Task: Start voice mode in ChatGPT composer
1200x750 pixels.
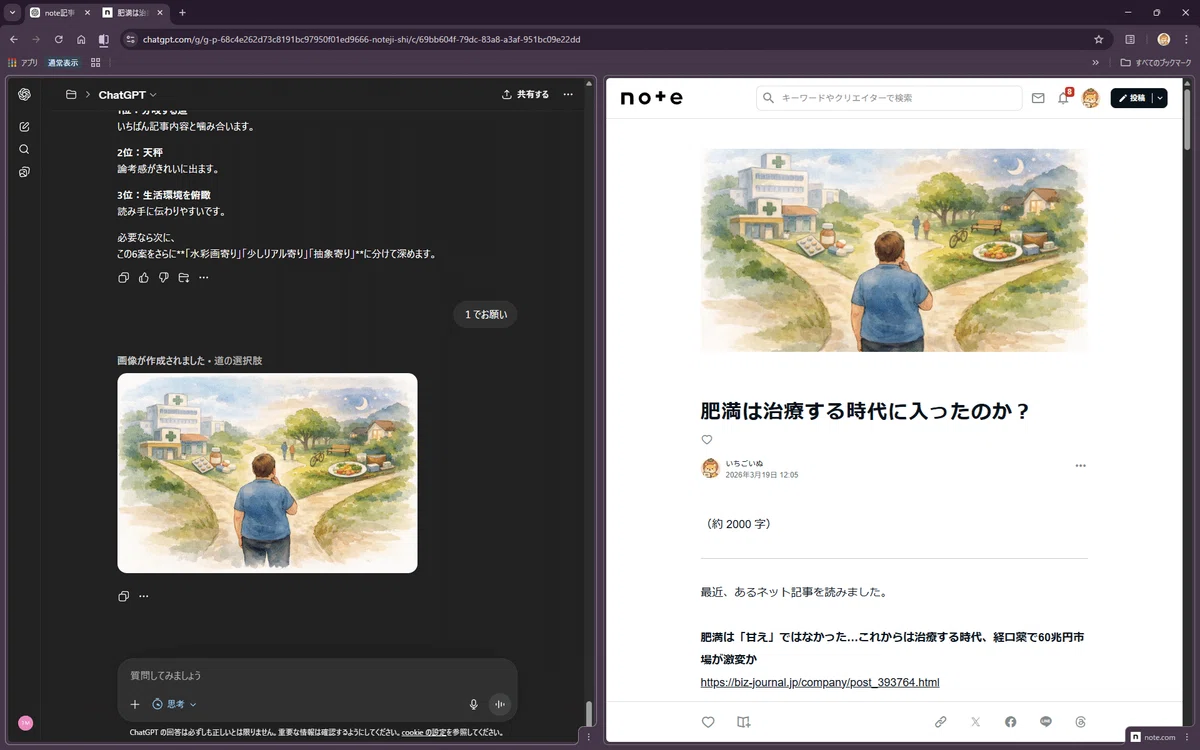Action: tap(500, 704)
